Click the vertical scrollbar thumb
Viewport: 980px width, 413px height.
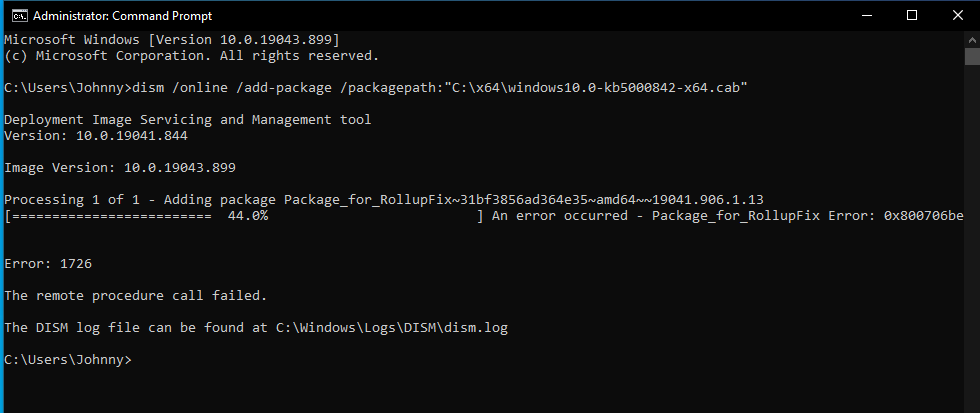point(972,56)
